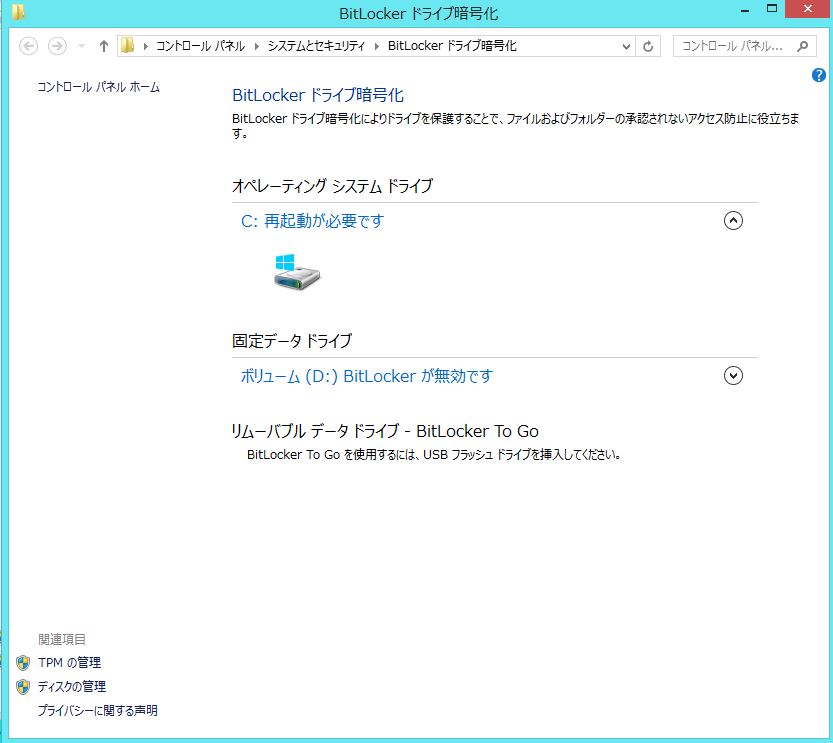
Task: Collapse the C: drive section chevron
Action: pos(733,220)
